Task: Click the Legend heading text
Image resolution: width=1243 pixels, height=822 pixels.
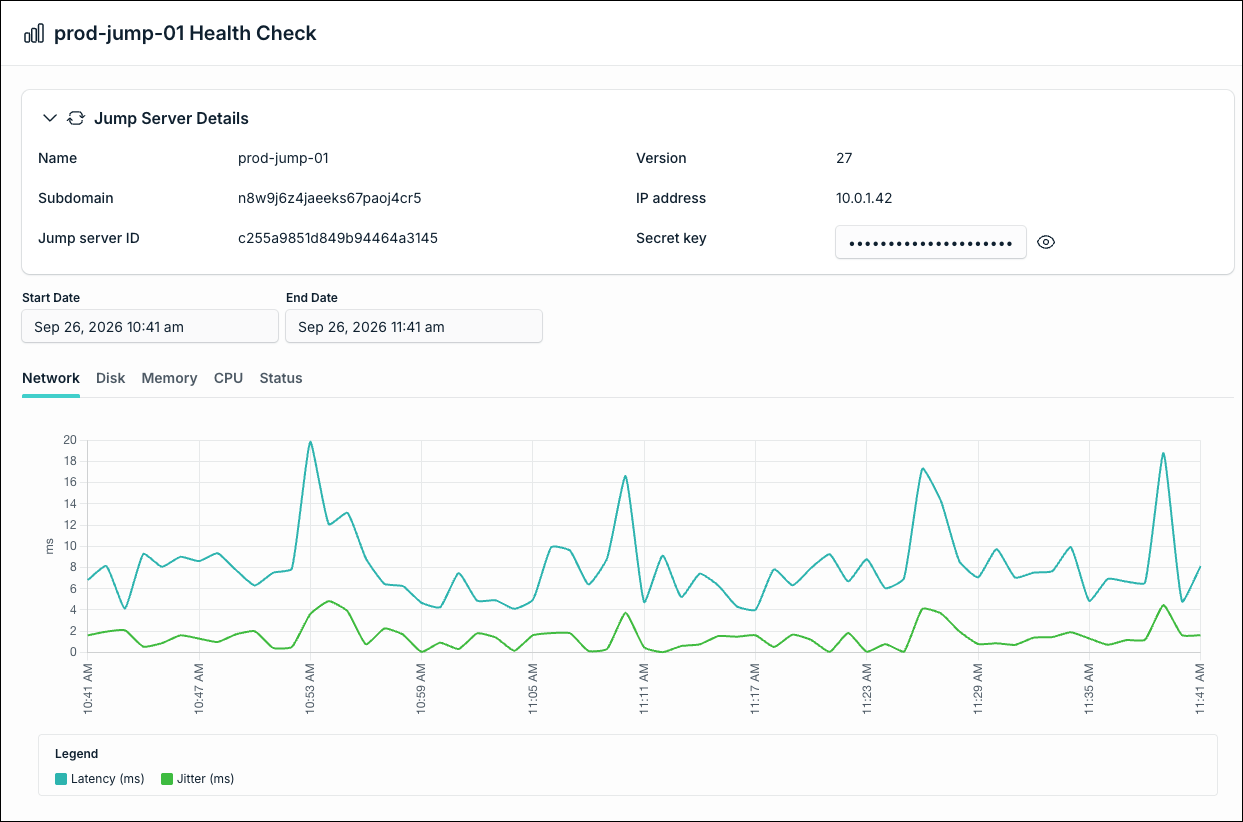Action: pos(76,754)
